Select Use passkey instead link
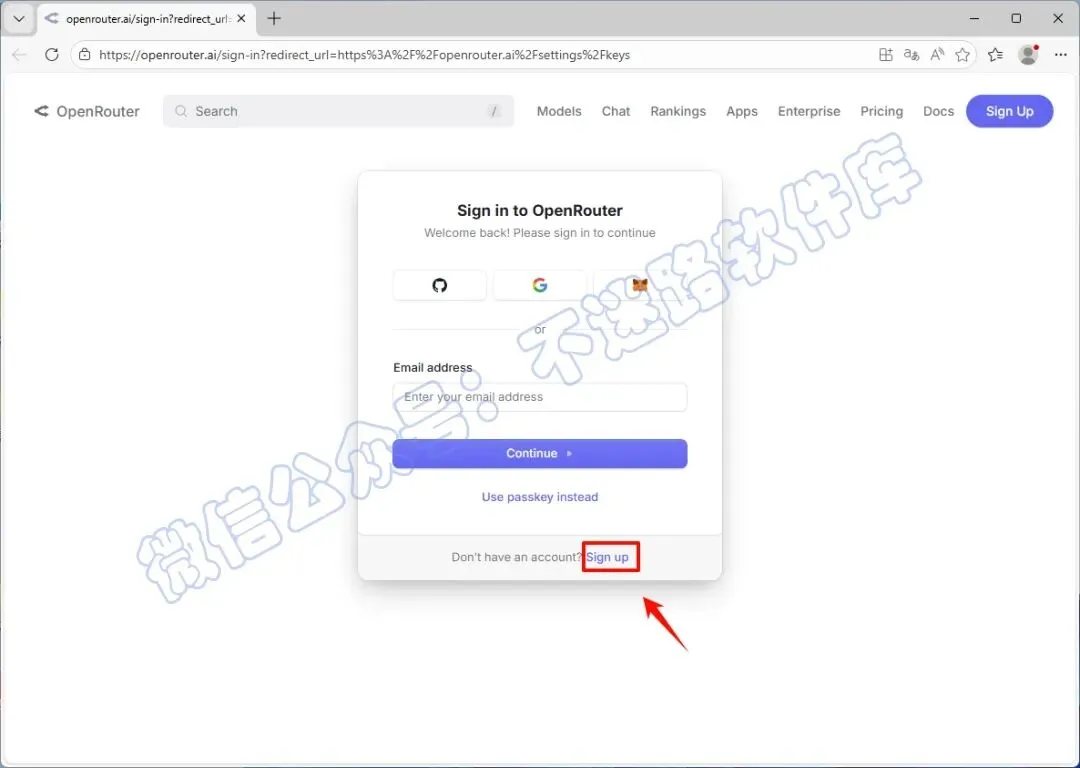Screen dimensions: 1080x768 pyautogui.click(x=540, y=497)
